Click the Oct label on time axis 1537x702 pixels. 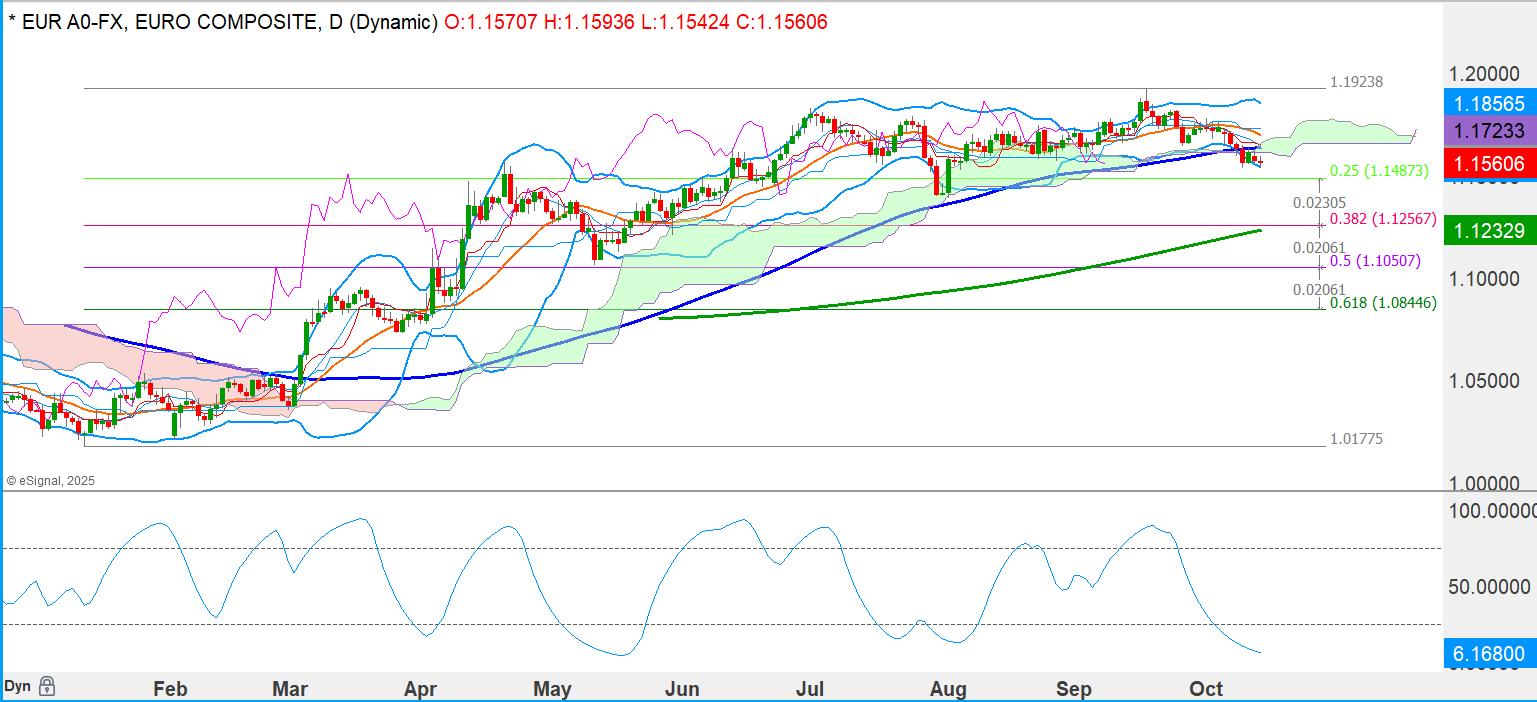click(1206, 689)
